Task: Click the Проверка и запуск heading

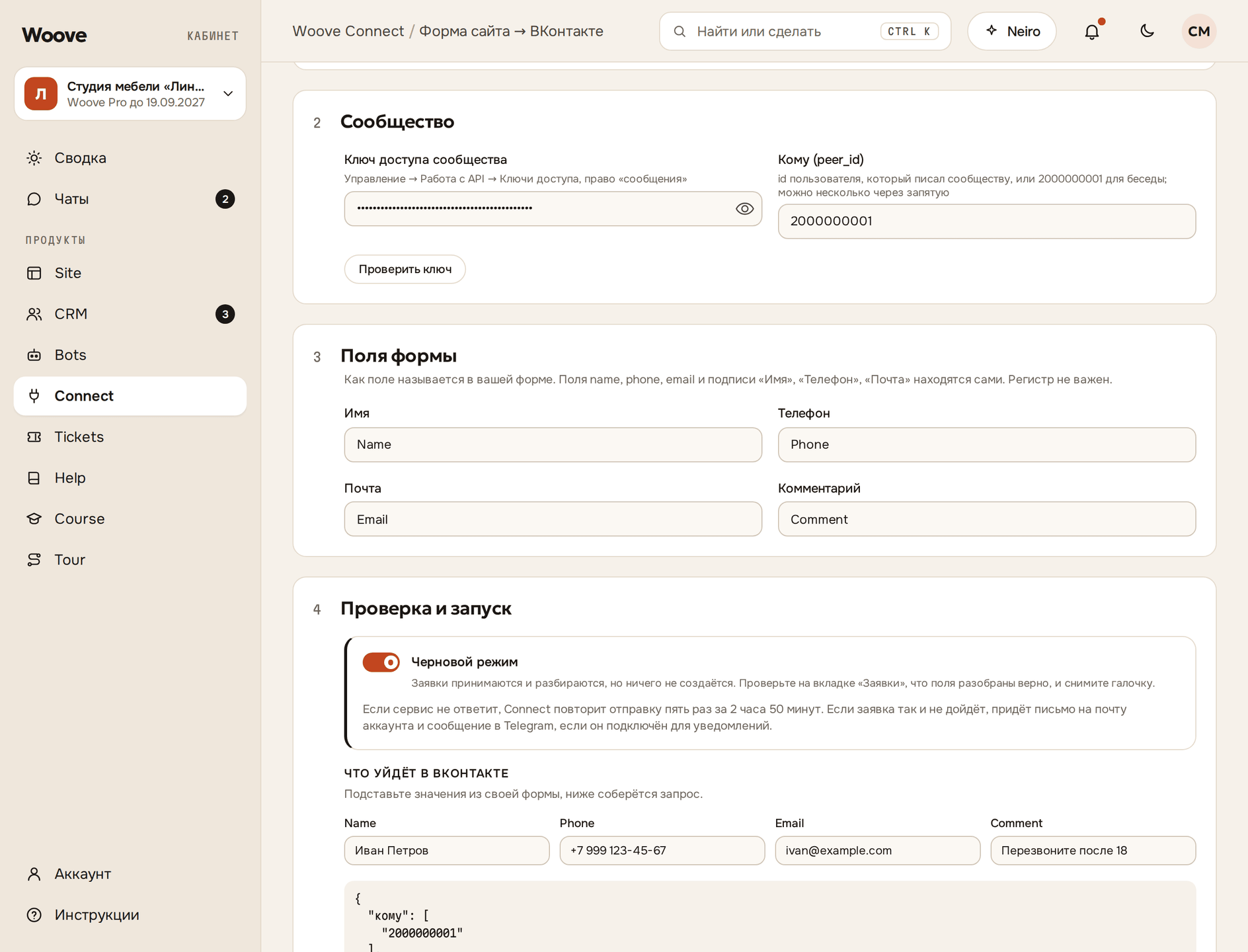Action: pos(426,608)
